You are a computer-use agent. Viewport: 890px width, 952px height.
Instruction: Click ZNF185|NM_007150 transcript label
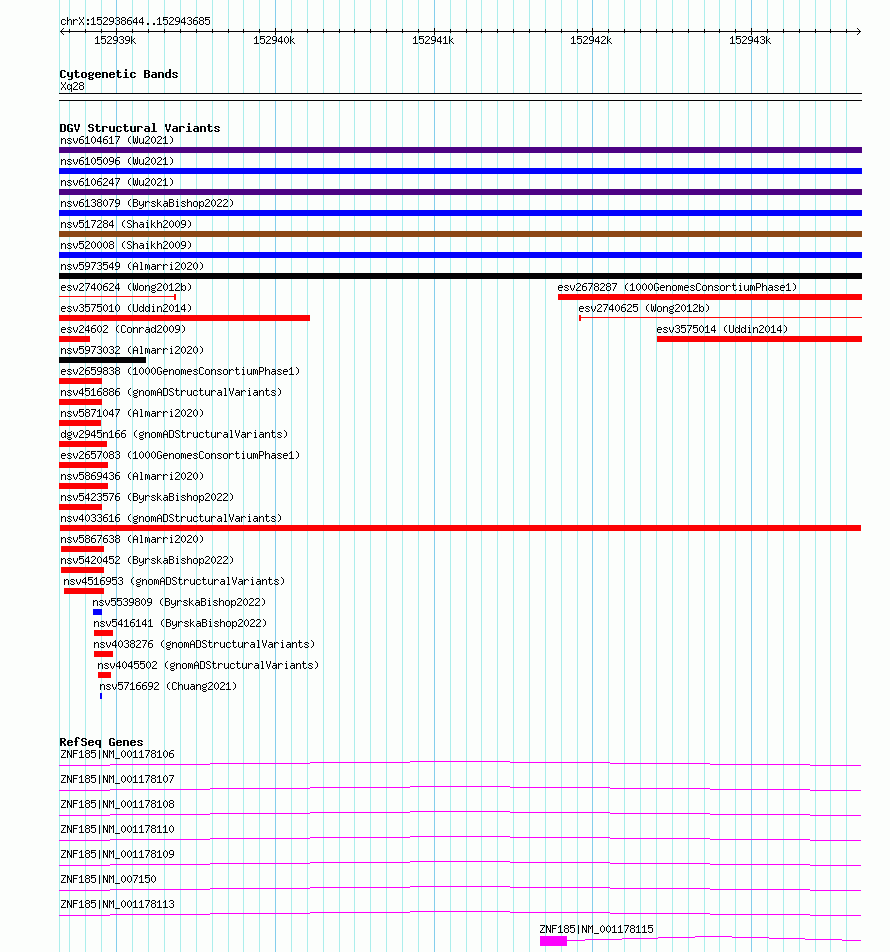[x=108, y=879]
